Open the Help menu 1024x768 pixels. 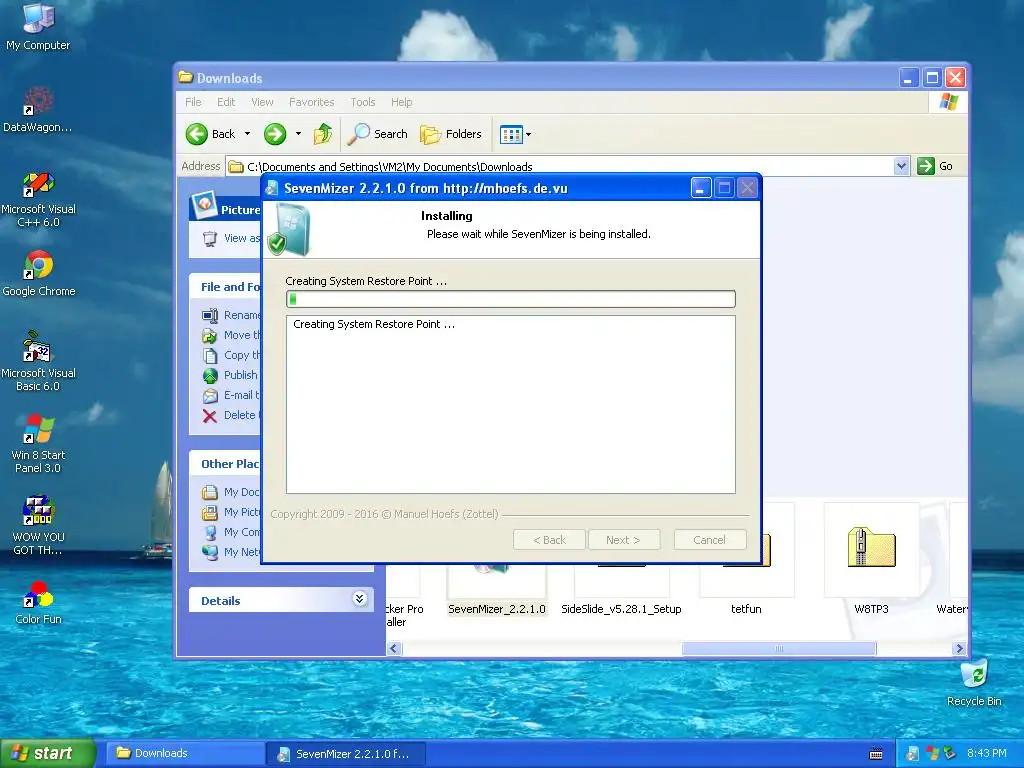402,102
